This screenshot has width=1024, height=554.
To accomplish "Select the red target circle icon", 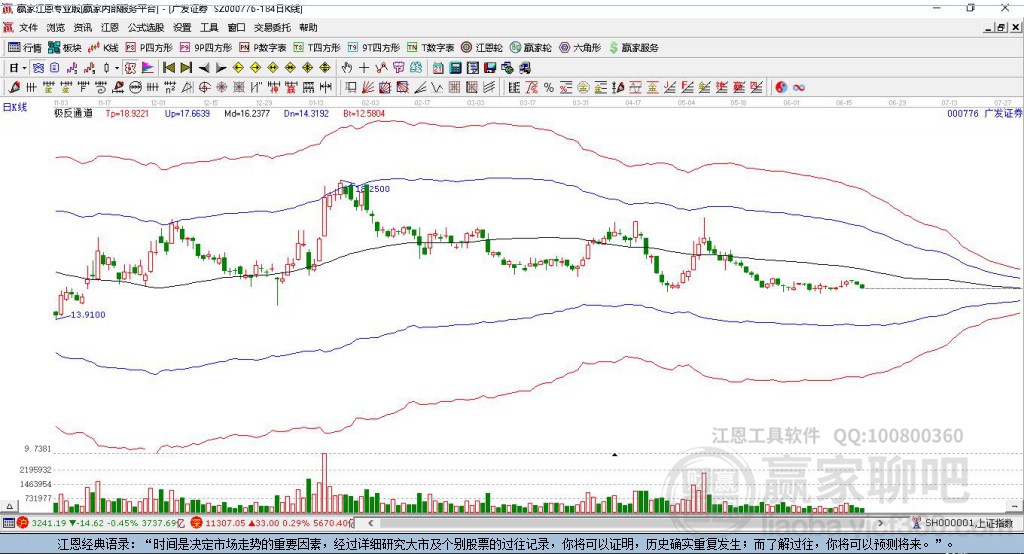I will (204, 88).
